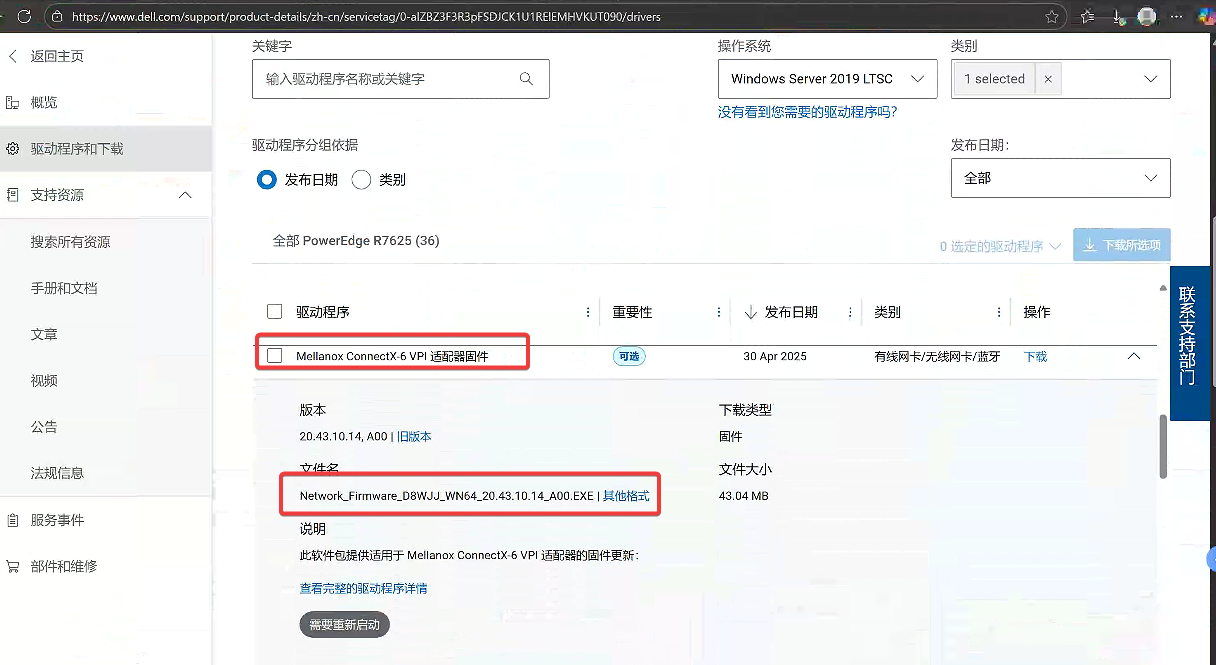Remove the '1 selected' category filter with X
Viewport: 1216px width, 665px height.
(x=1048, y=79)
